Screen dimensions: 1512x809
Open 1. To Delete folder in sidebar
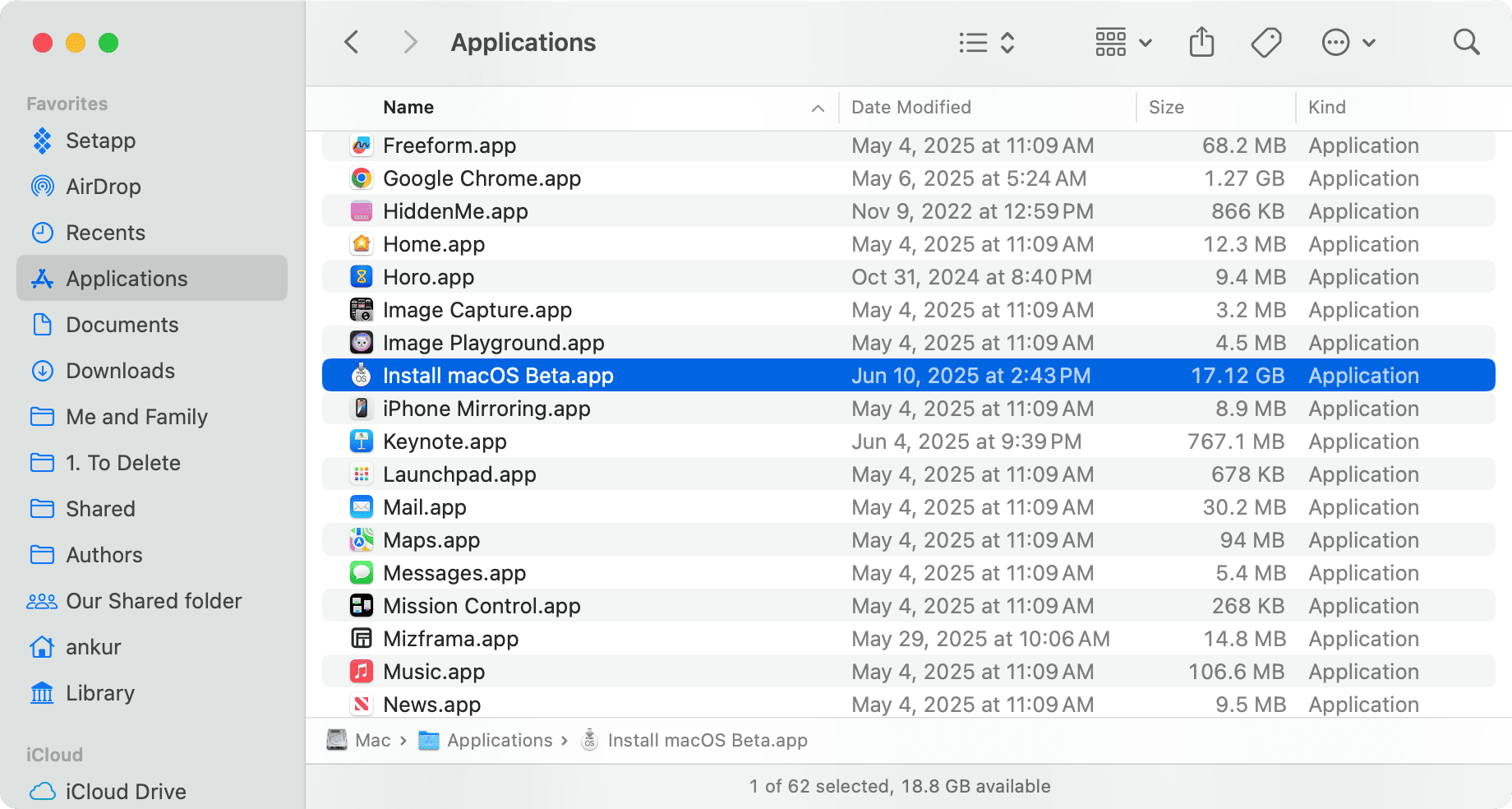[152, 463]
